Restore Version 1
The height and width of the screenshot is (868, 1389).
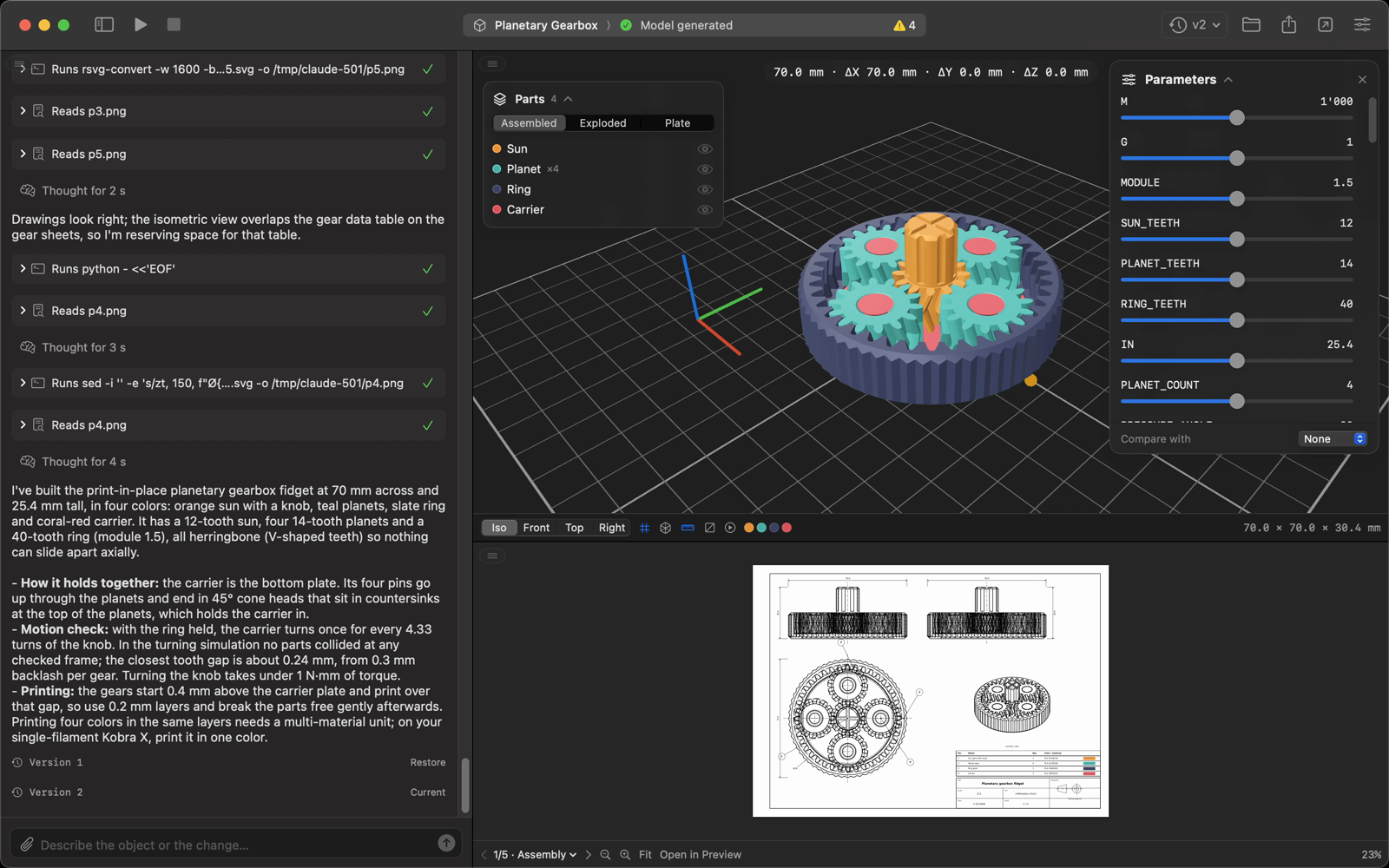(x=428, y=763)
